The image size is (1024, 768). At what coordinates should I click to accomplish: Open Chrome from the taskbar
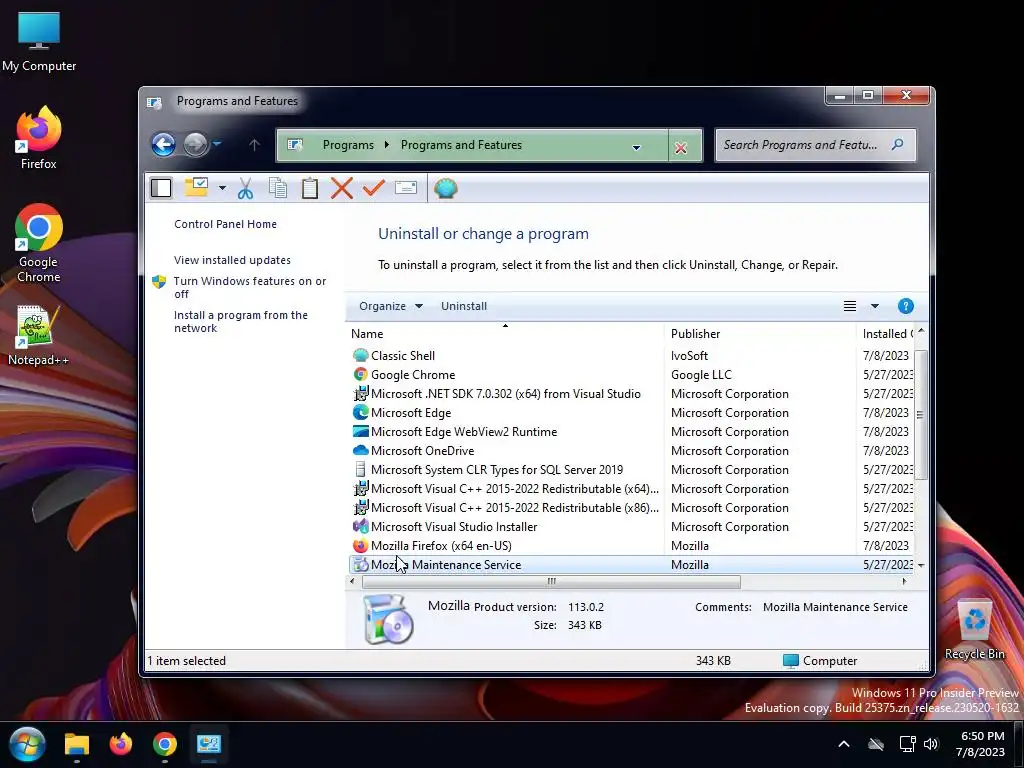(x=165, y=744)
